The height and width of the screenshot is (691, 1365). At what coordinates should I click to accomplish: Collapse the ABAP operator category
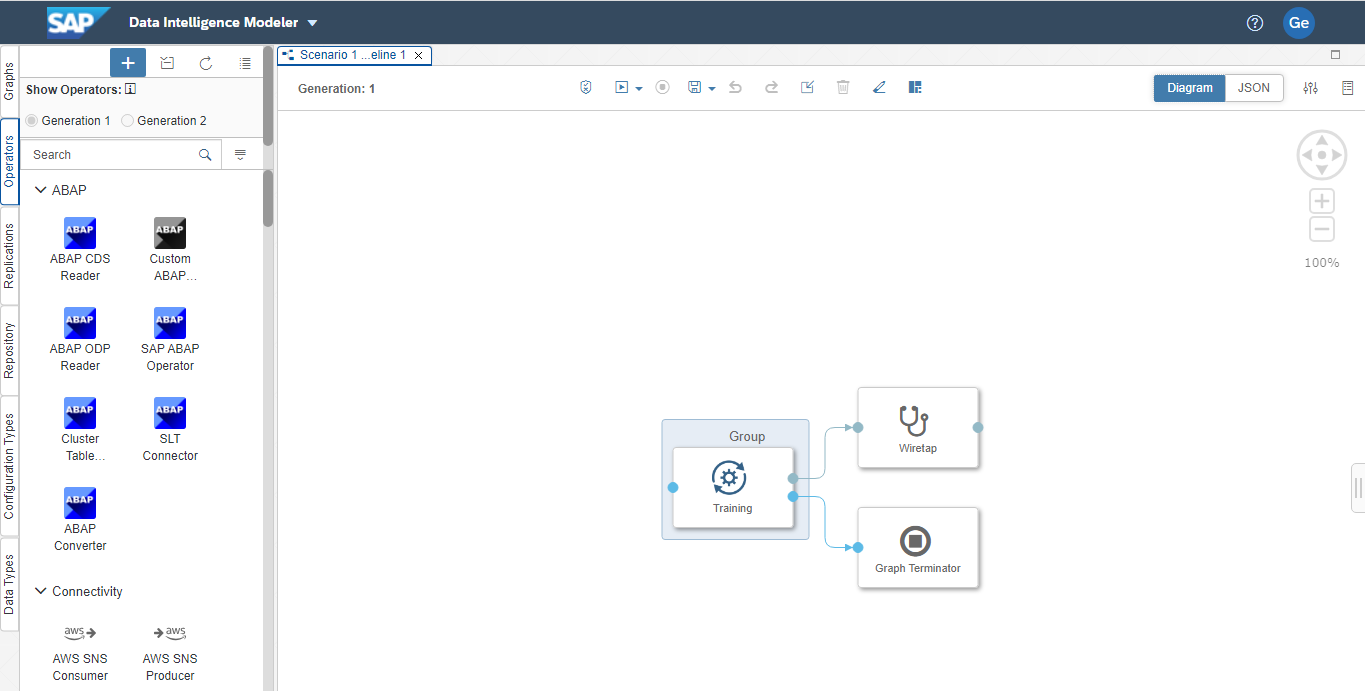coord(41,190)
